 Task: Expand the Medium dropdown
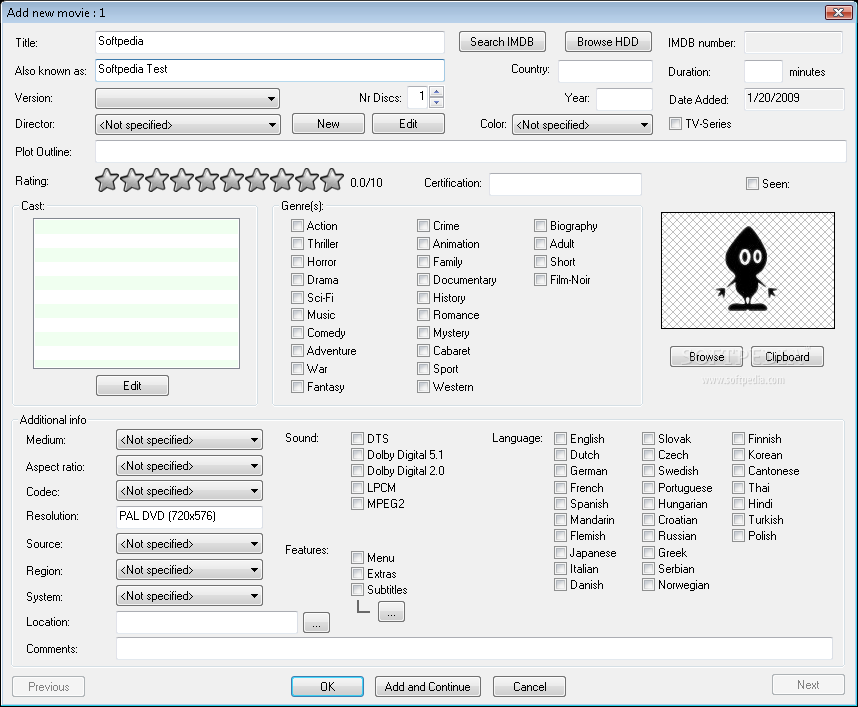189,439
